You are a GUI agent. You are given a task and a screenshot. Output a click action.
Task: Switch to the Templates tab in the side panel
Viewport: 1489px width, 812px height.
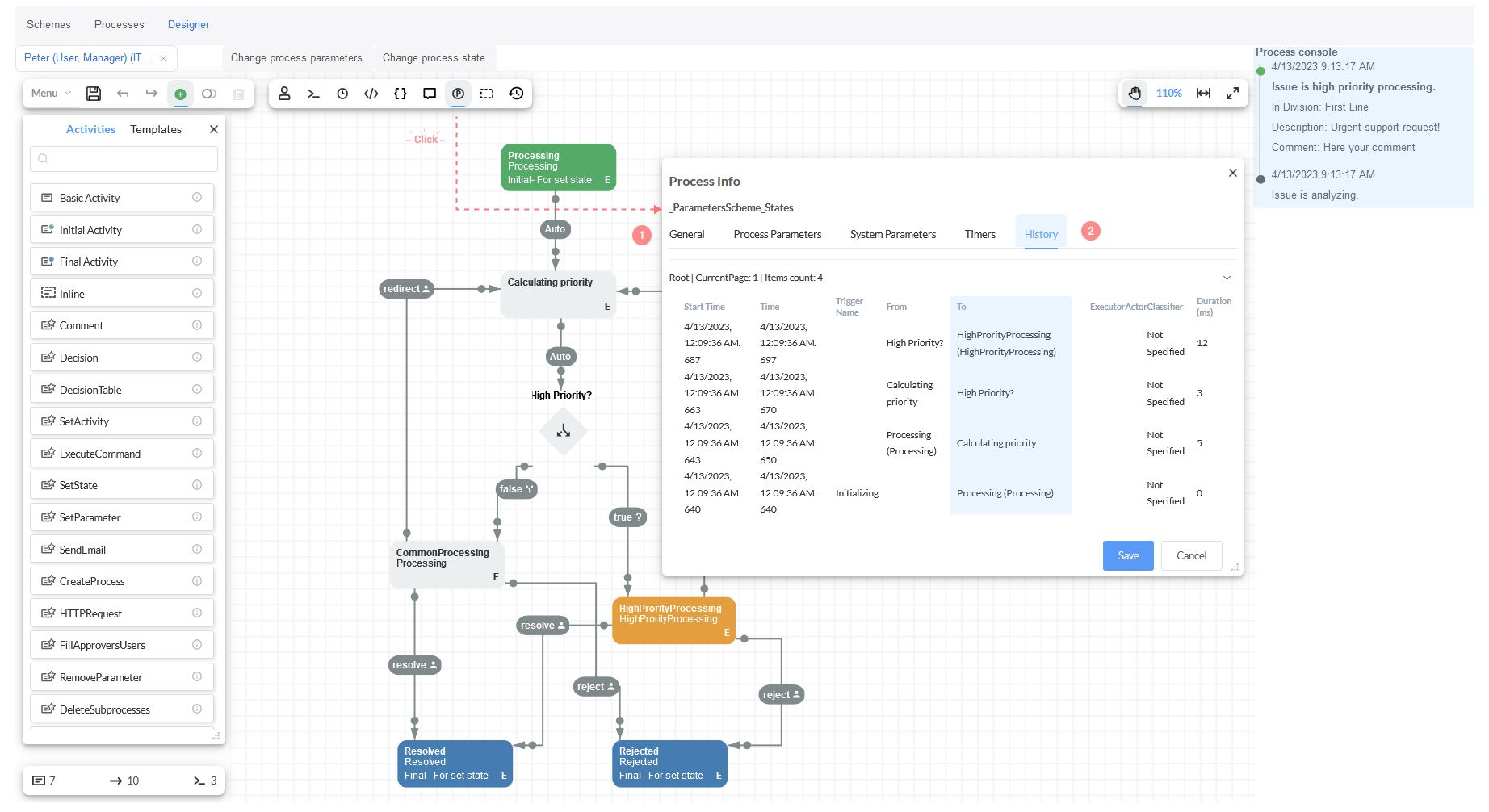pyautogui.click(x=156, y=129)
